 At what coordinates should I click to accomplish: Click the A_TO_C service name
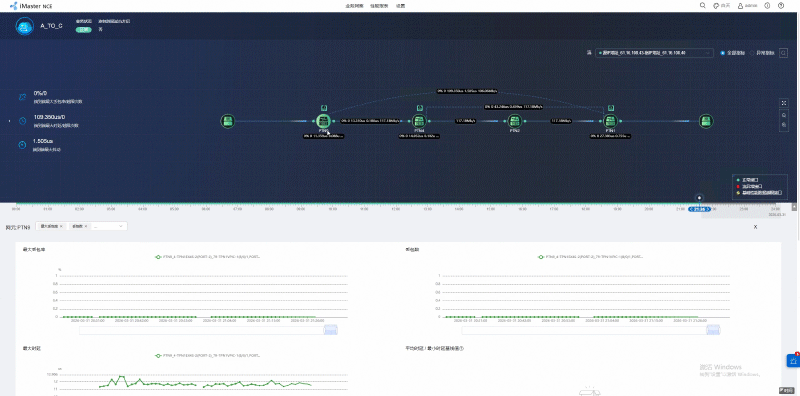52,26
